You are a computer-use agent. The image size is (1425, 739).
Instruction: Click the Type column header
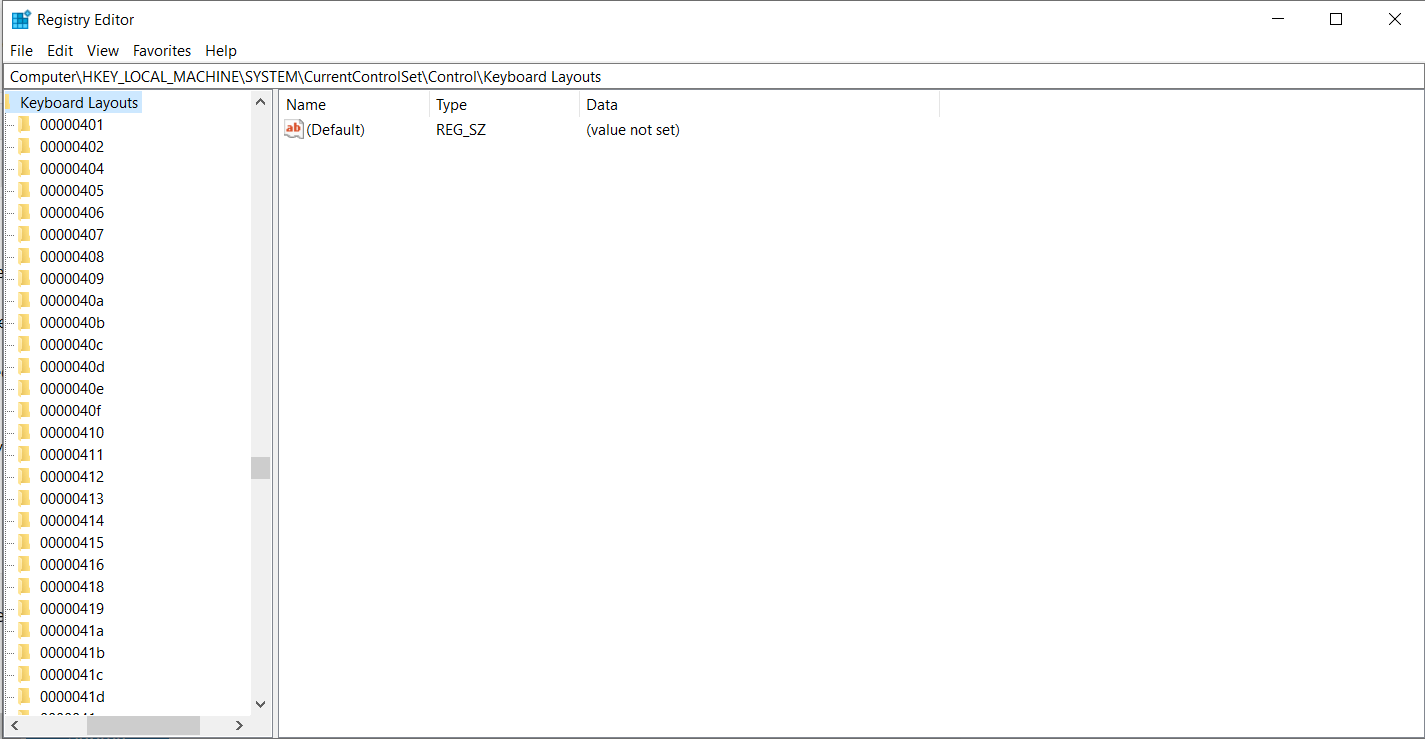click(504, 104)
